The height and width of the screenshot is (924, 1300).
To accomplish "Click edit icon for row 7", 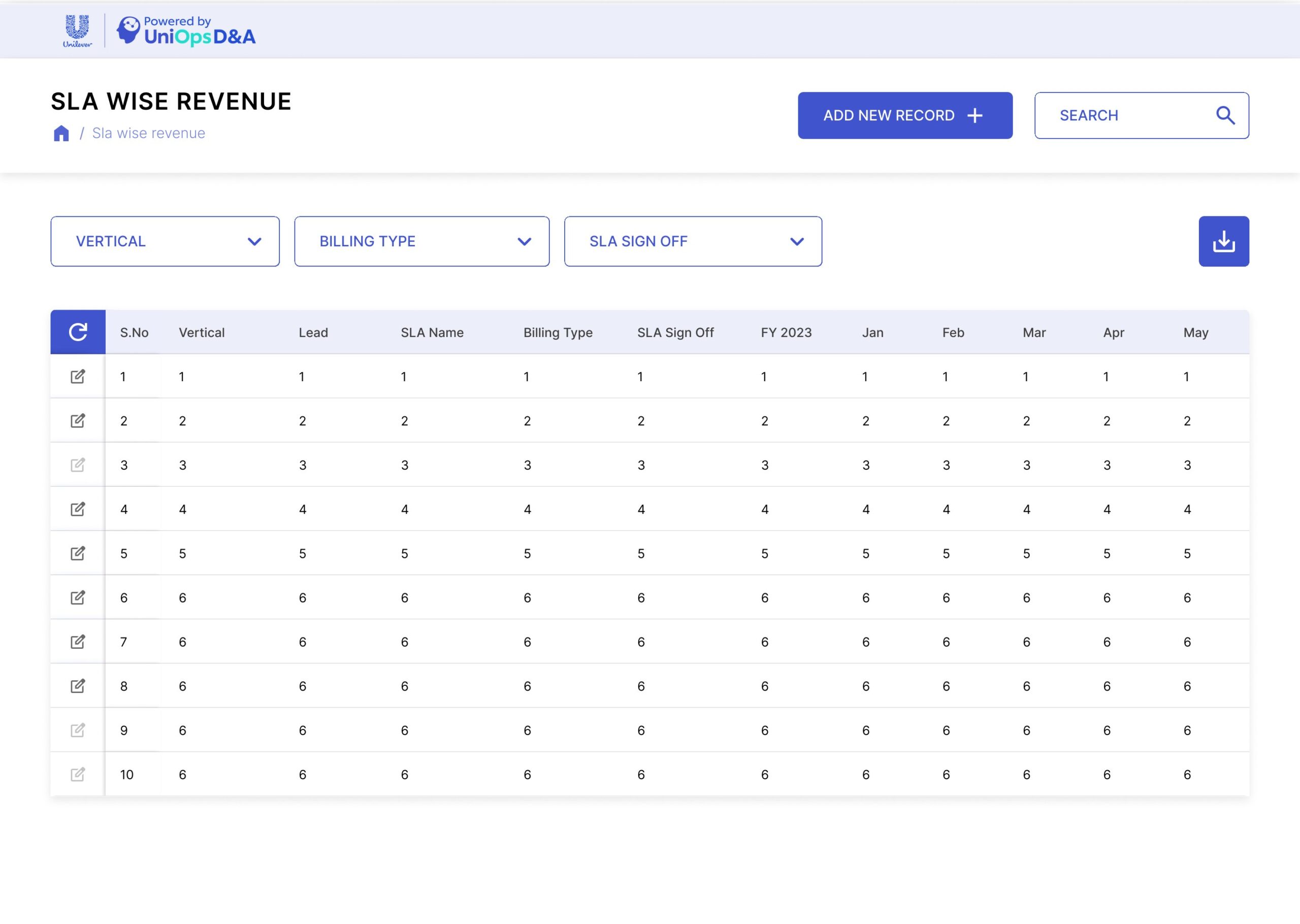I will point(78,642).
